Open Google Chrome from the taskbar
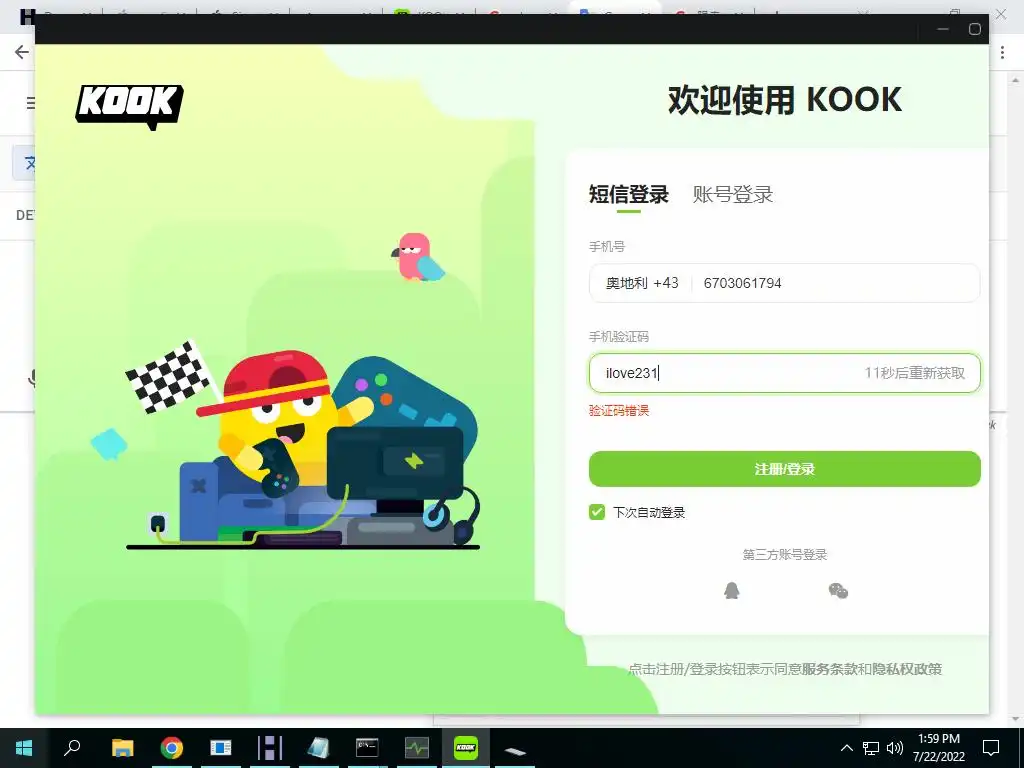The height and width of the screenshot is (768, 1024). (172, 748)
